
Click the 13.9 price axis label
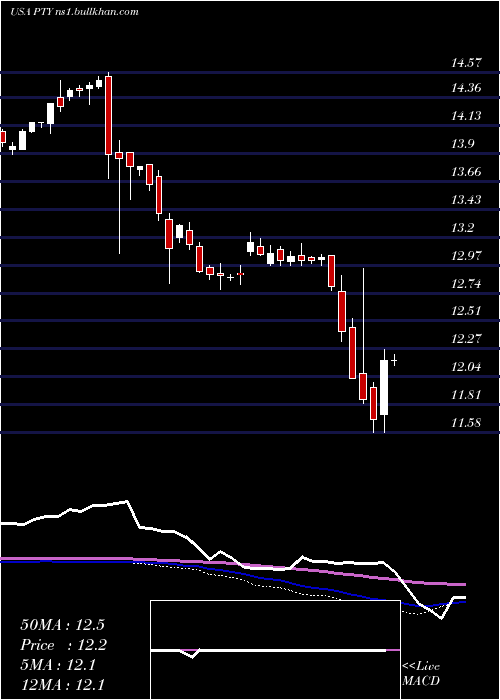[x=464, y=144]
